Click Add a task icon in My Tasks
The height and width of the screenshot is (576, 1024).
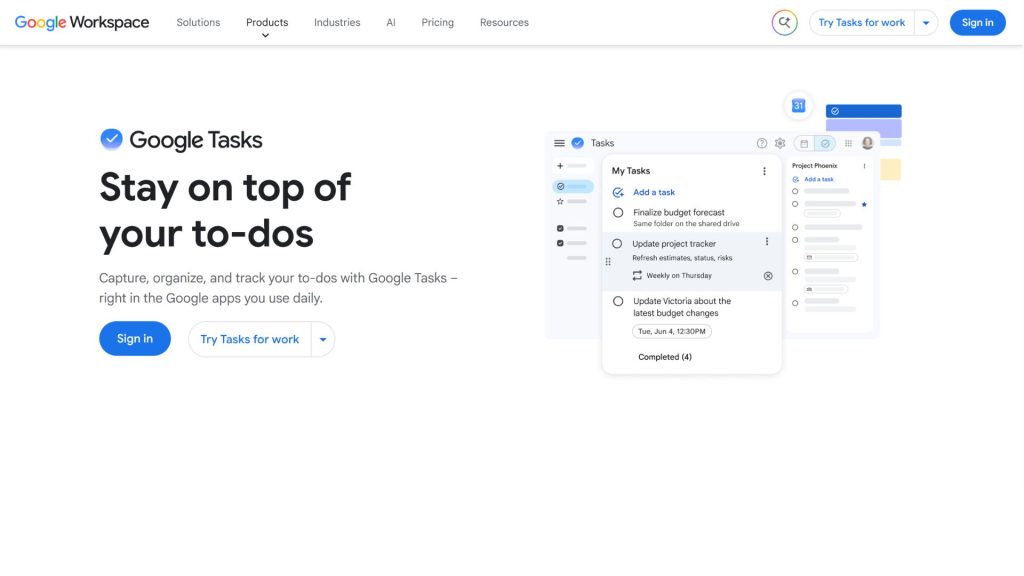tap(618, 193)
